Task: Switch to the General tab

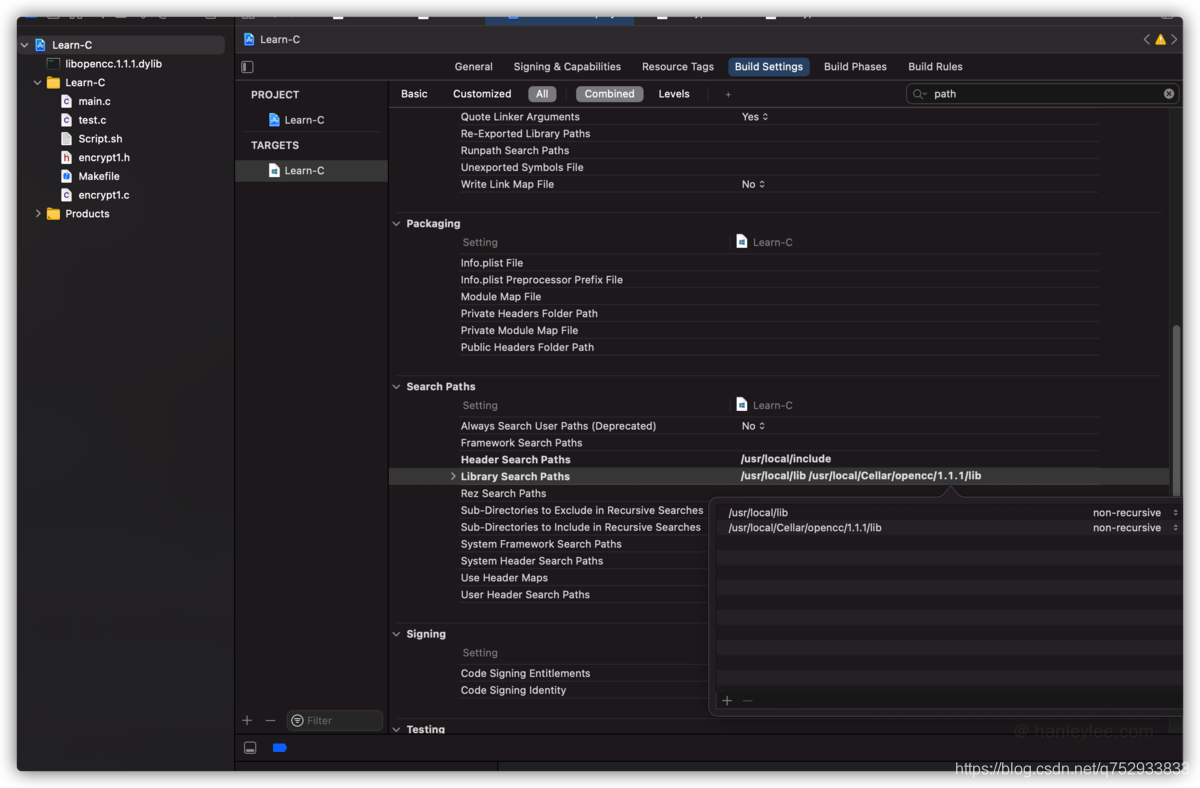Action: click(x=473, y=67)
